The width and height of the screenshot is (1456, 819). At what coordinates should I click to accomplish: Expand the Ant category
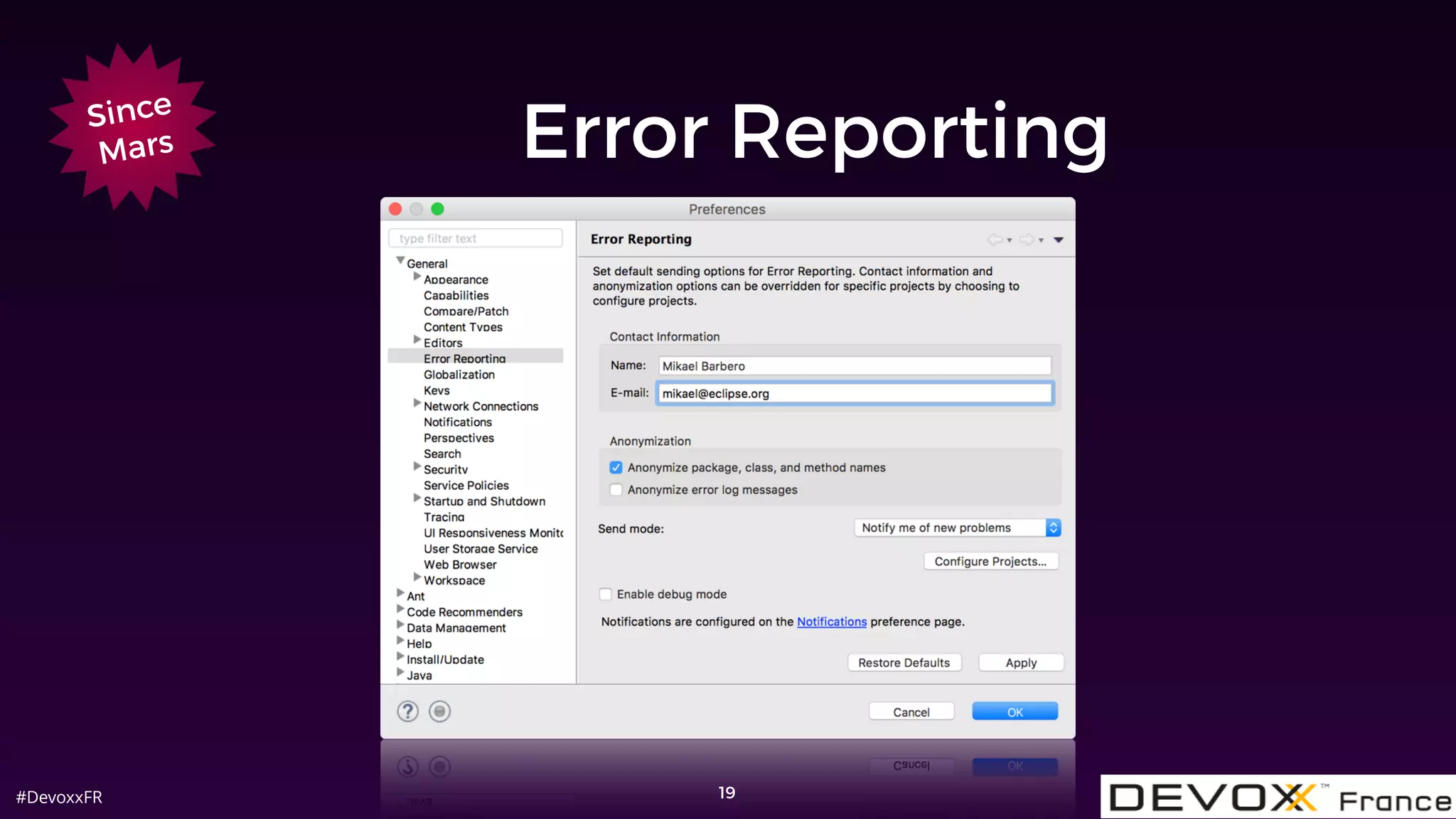click(x=400, y=593)
